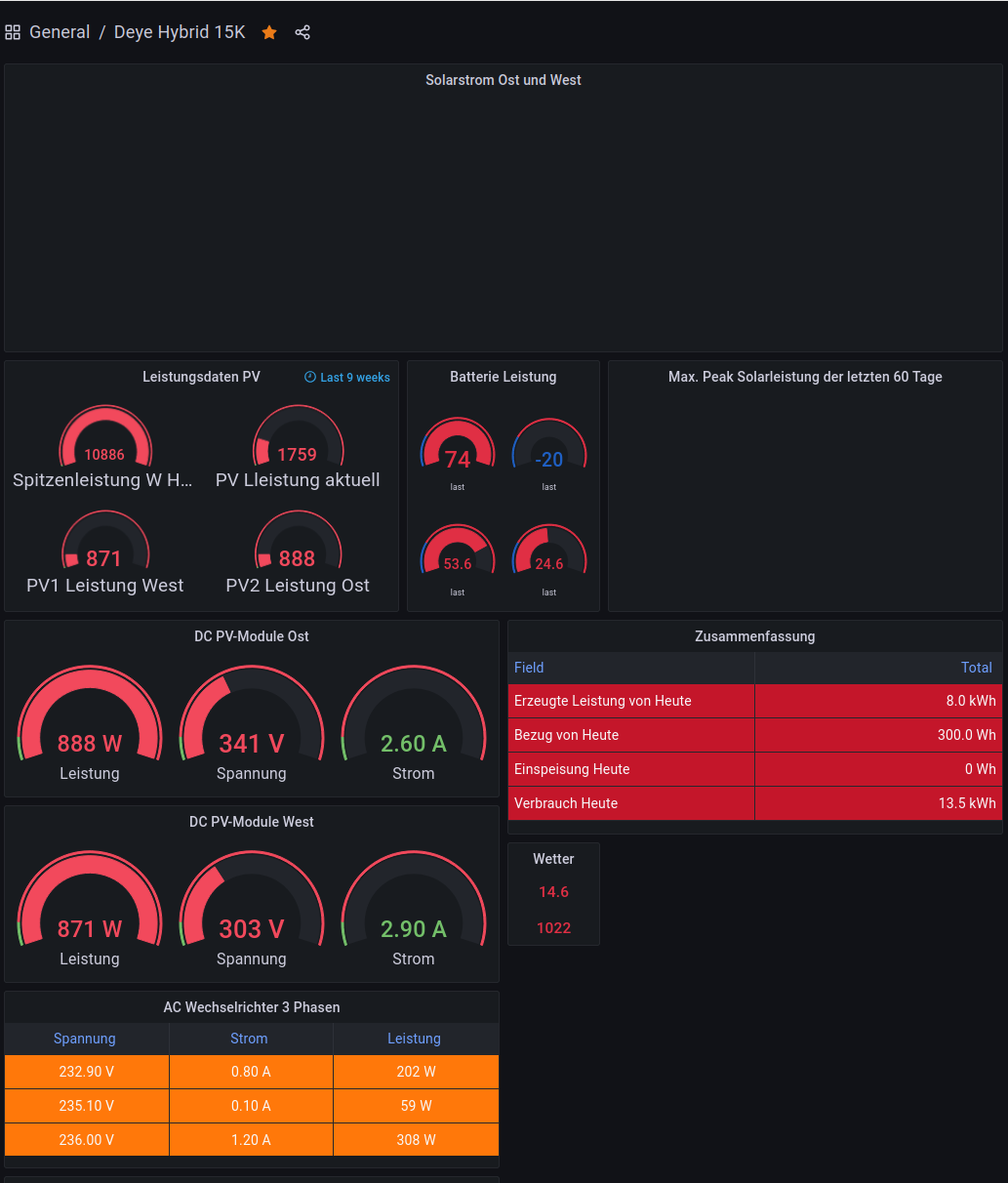Click the 10886 Spitzenleistung gauge

(x=104, y=439)
